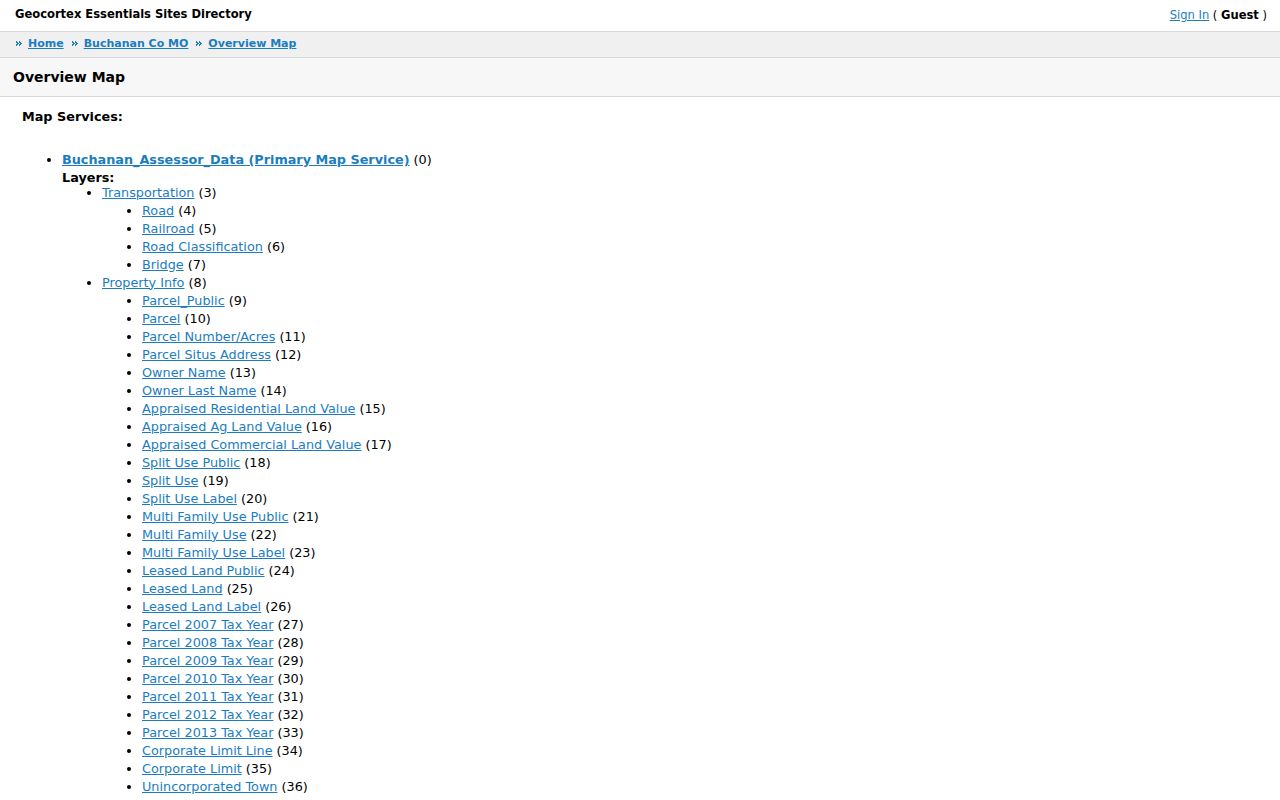
Task: Click the Overview Map breadcrumb link
Action: pos(252,43)
